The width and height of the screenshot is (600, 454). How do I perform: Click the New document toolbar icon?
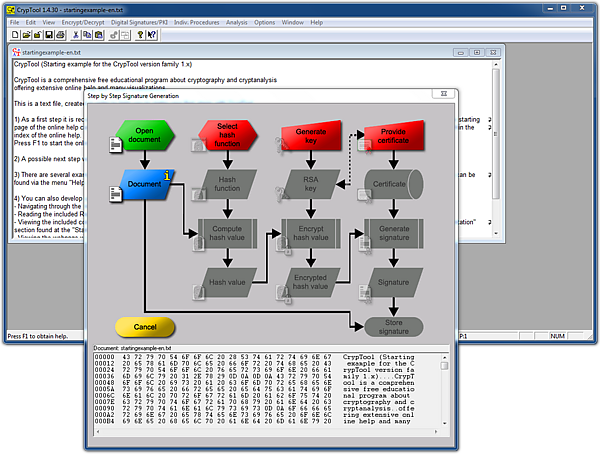[14, 35]
